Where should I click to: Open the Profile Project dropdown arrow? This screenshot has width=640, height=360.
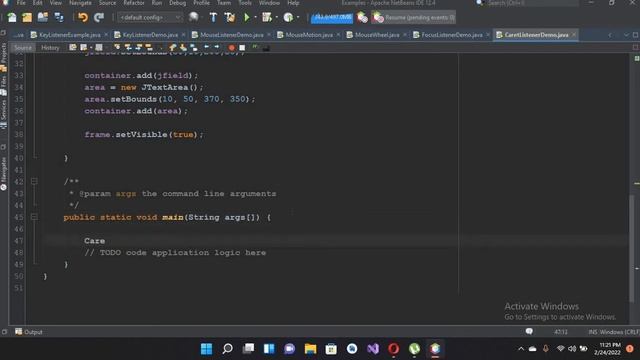coord(298,18)
